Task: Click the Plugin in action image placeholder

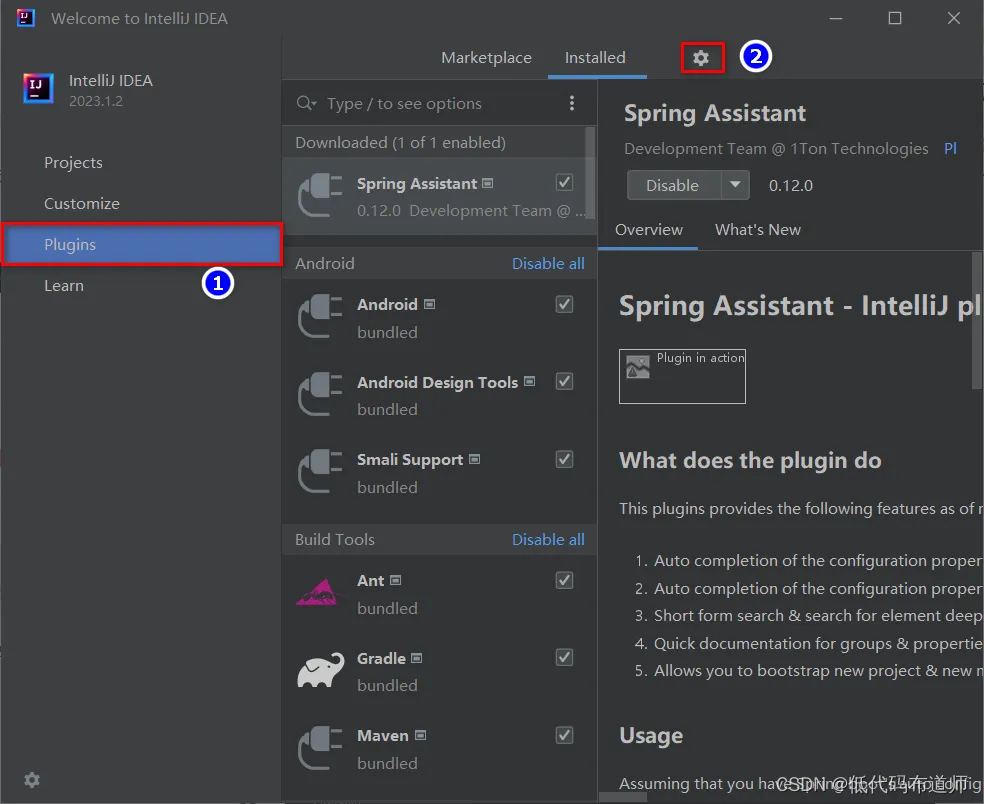Action: [682, 376]
